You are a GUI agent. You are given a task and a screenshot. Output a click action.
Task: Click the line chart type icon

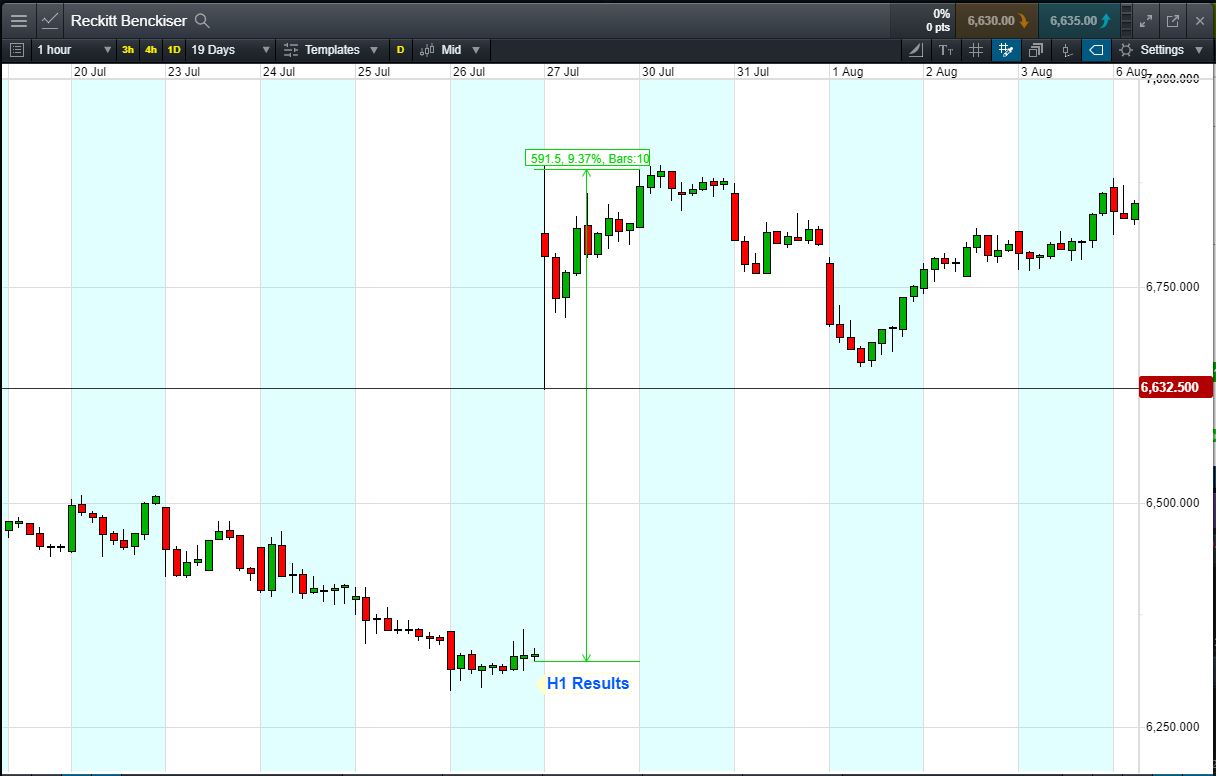point(50,20)
